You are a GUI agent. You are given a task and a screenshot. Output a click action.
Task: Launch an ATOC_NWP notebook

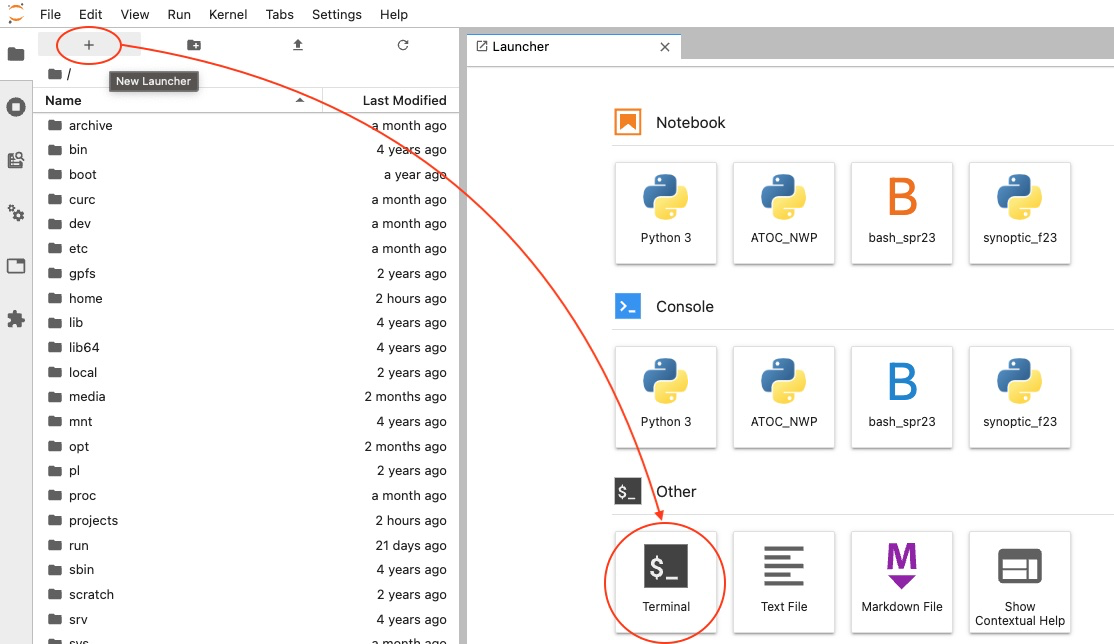[x=784, y=213]
